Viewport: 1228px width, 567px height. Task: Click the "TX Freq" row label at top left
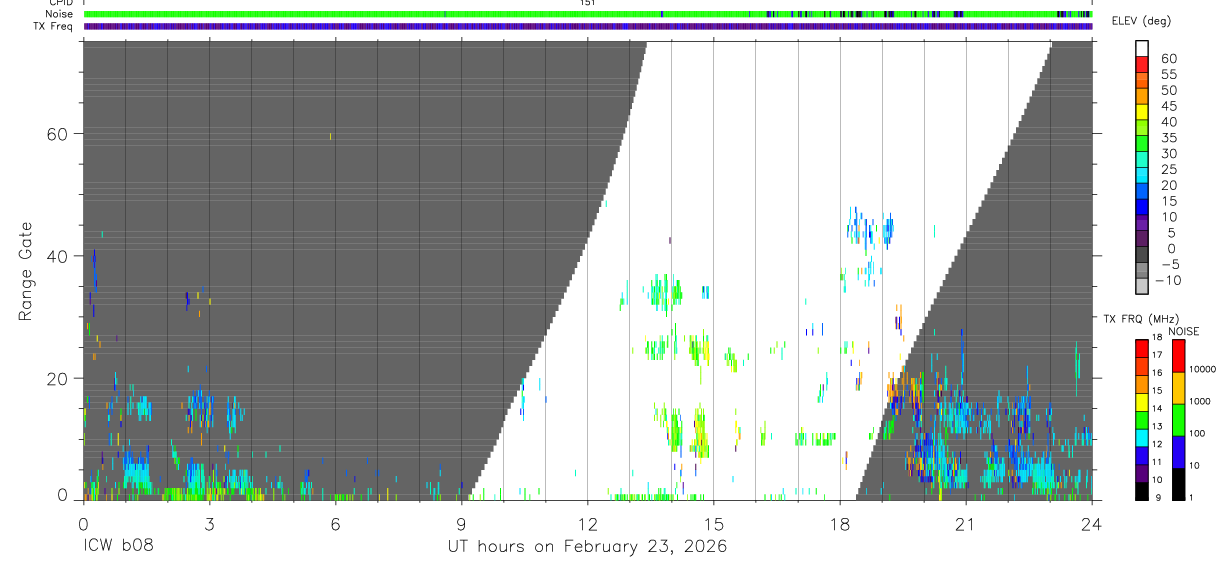54,26
